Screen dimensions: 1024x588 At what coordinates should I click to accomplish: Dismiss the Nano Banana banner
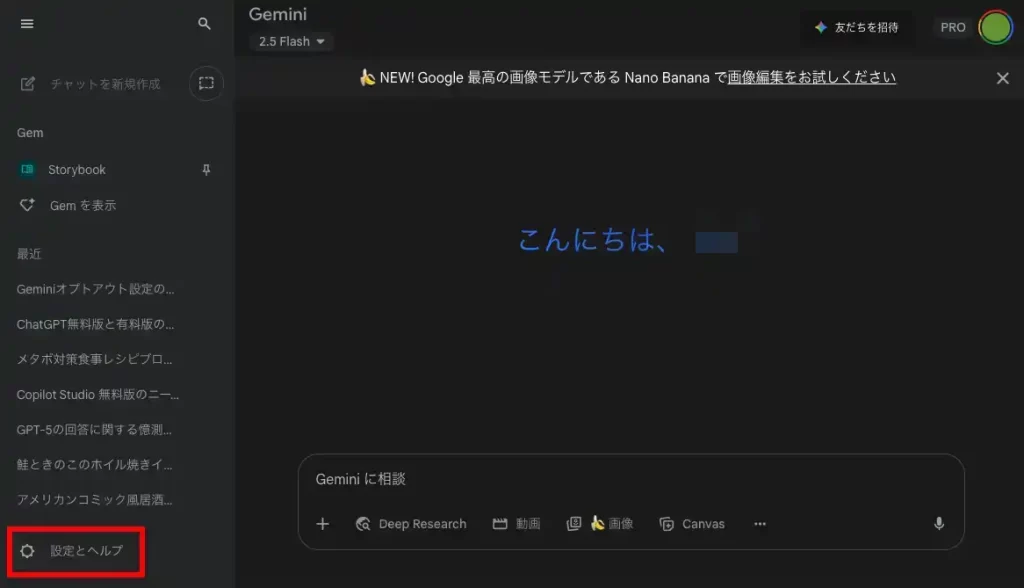pyautogui.click(x=1002, y=78)
